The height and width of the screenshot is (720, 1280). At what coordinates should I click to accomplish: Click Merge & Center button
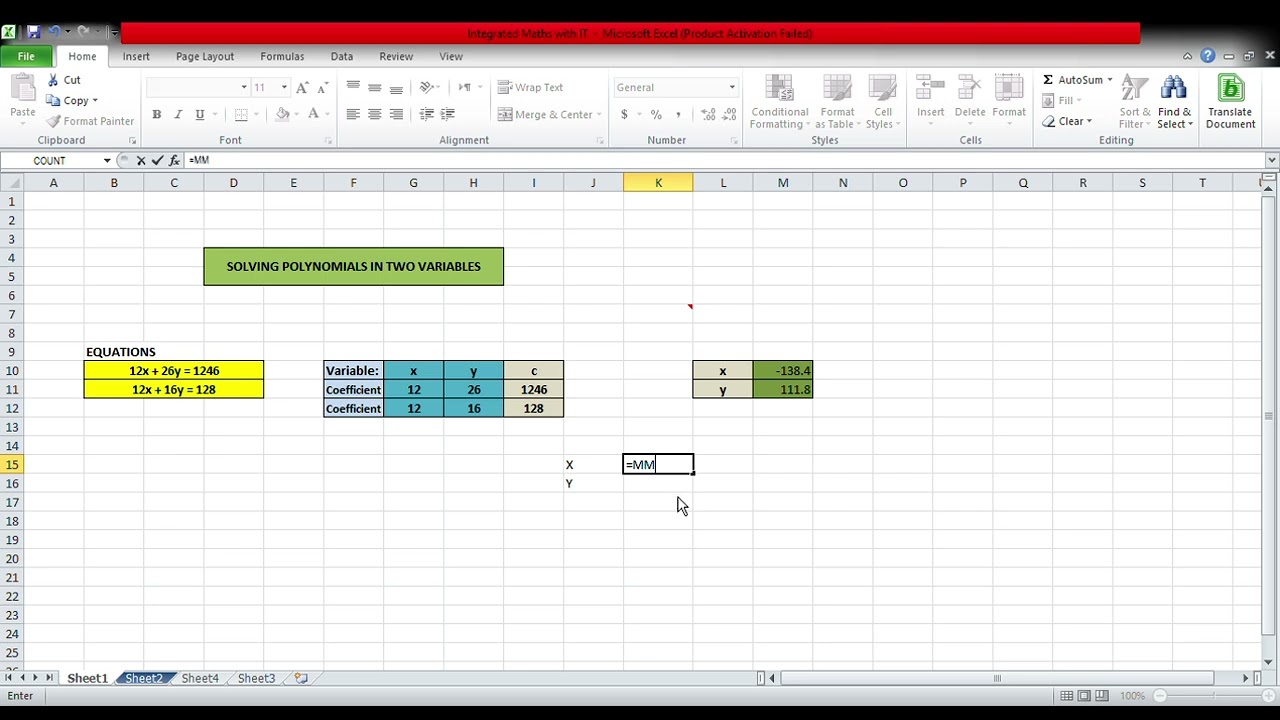(x=545, y=114)
